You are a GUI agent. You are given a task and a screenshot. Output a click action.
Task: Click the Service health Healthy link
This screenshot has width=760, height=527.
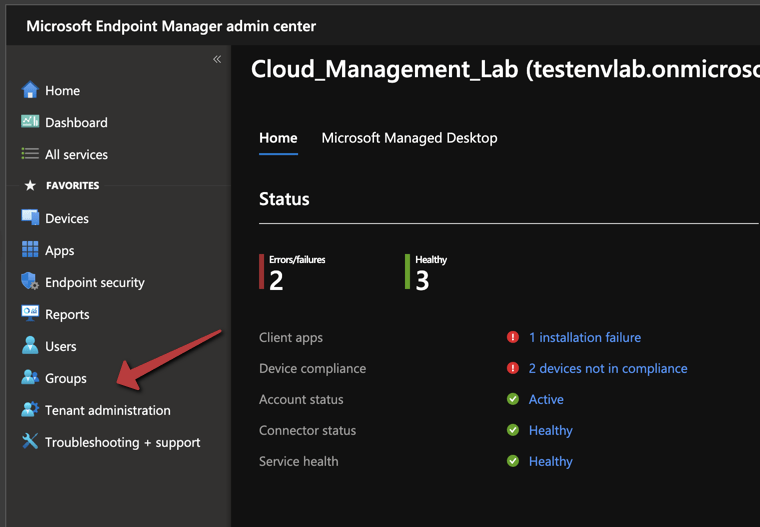(550, 461)
